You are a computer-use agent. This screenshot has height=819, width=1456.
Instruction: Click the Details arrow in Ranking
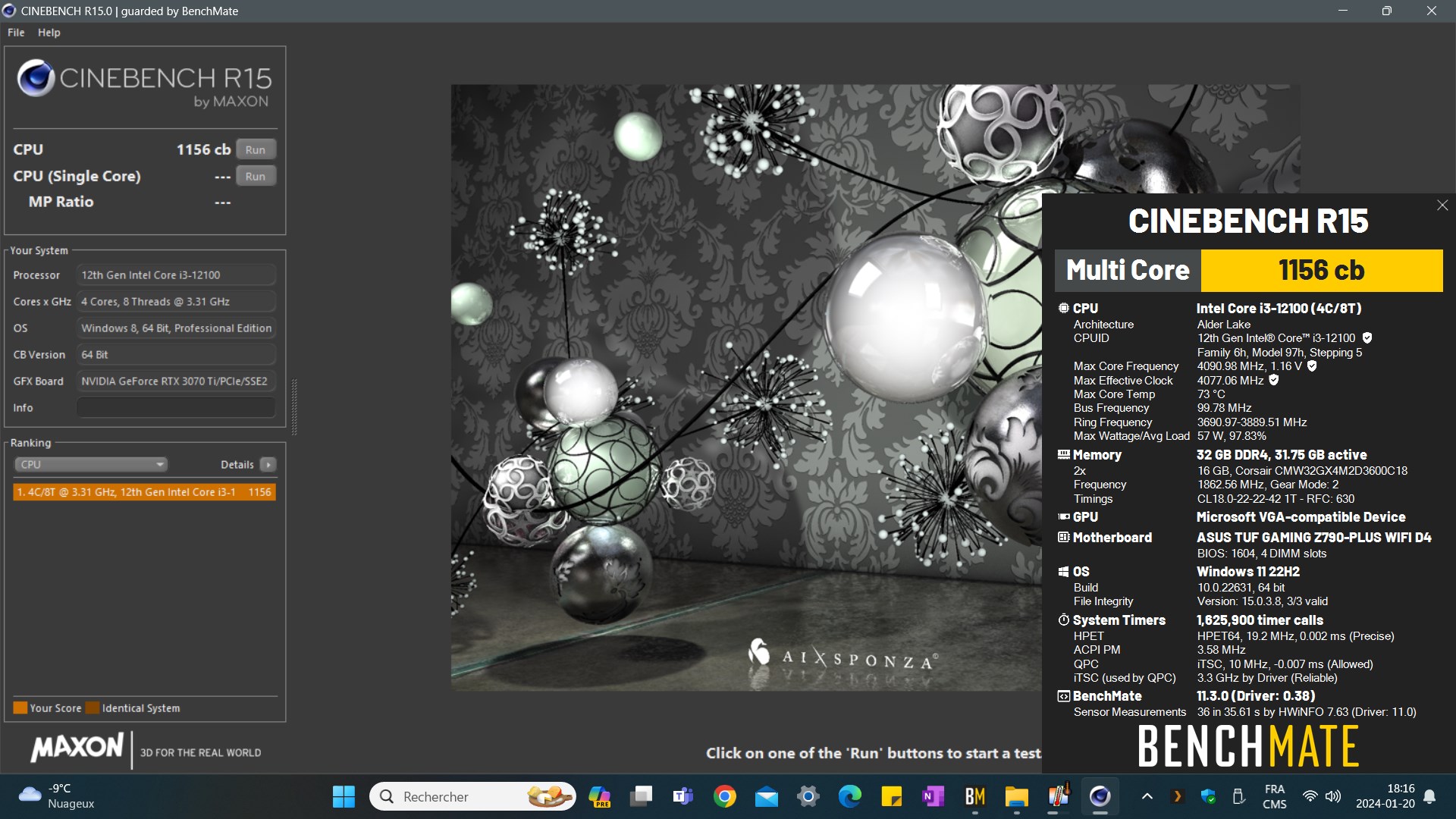click(x=268, y=464)
